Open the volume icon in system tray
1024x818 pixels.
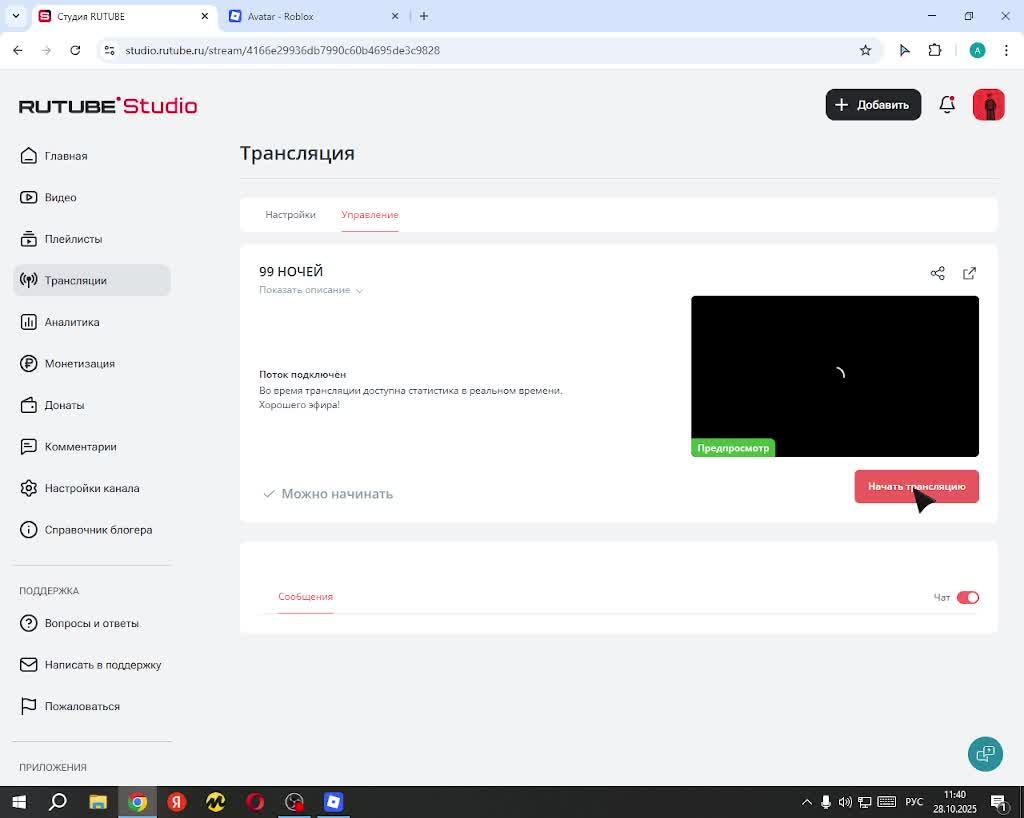point(845,802)
